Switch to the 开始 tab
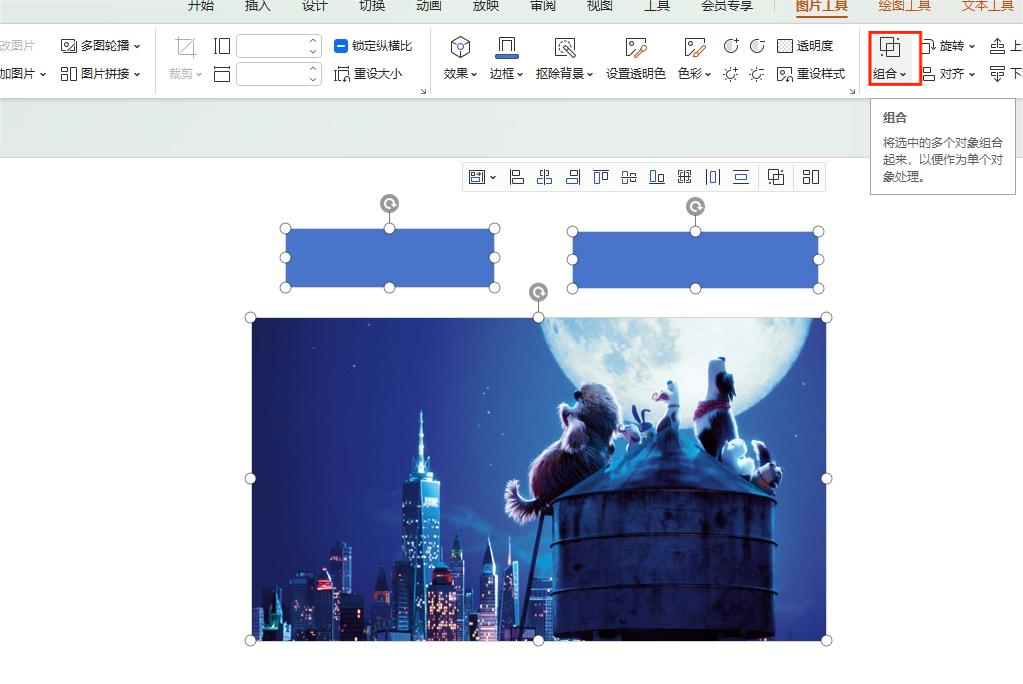Screen dimensions: 1023x684 click(x=200, y=6)
